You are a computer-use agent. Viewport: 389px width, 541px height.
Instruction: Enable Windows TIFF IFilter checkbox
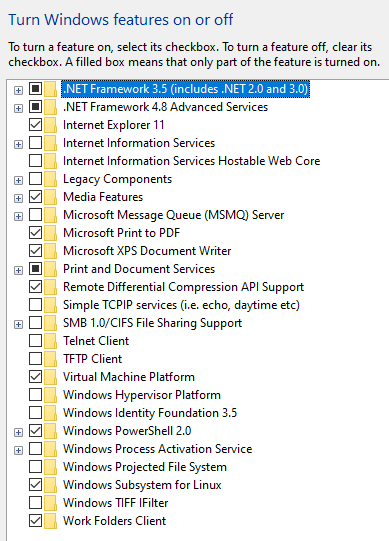click(x=35, y=502)
